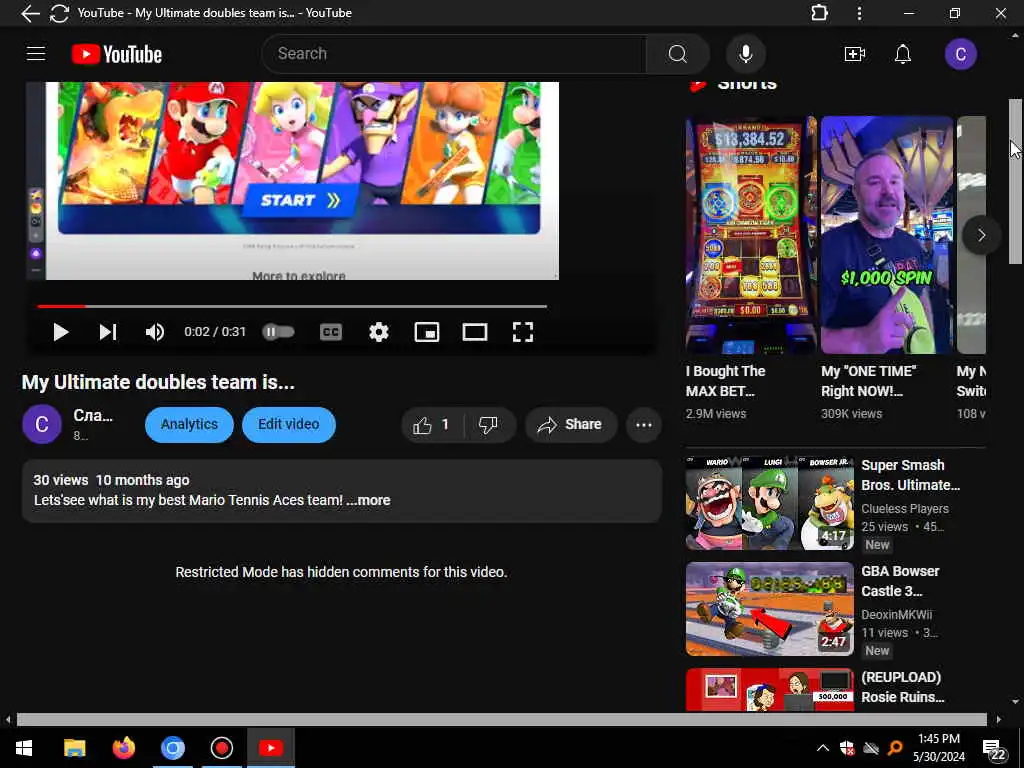
Task: Open the three-dot app menu in the title bar
Action: tap(859, 13)
